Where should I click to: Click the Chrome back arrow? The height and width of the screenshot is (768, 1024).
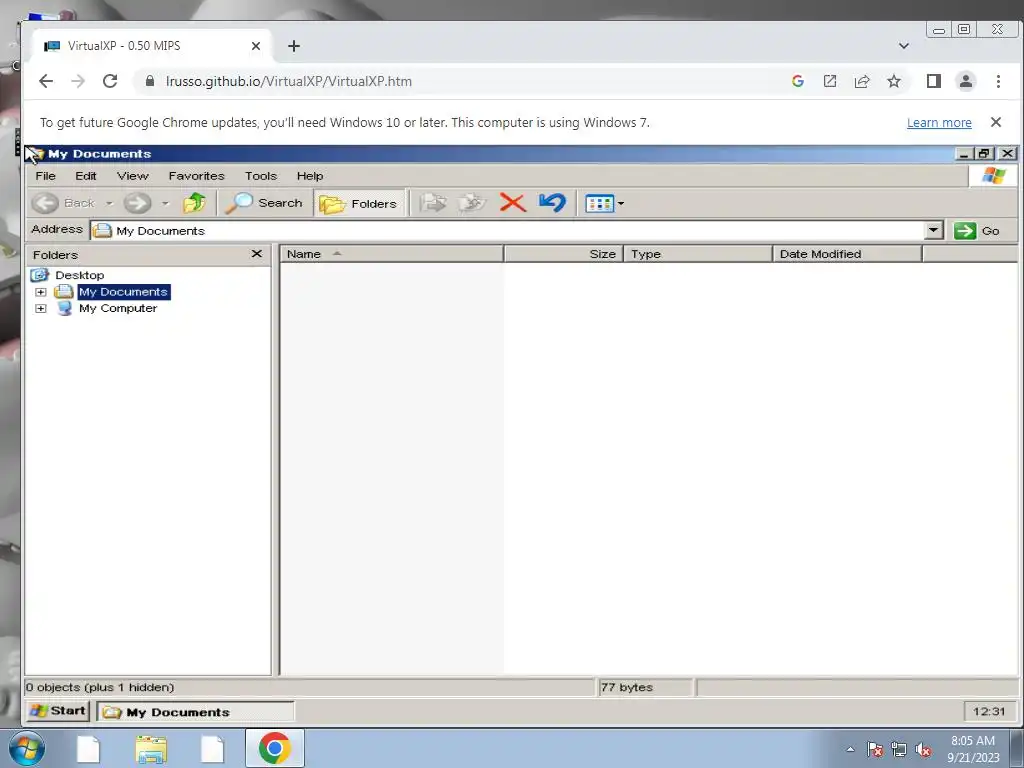click(46, 81)
